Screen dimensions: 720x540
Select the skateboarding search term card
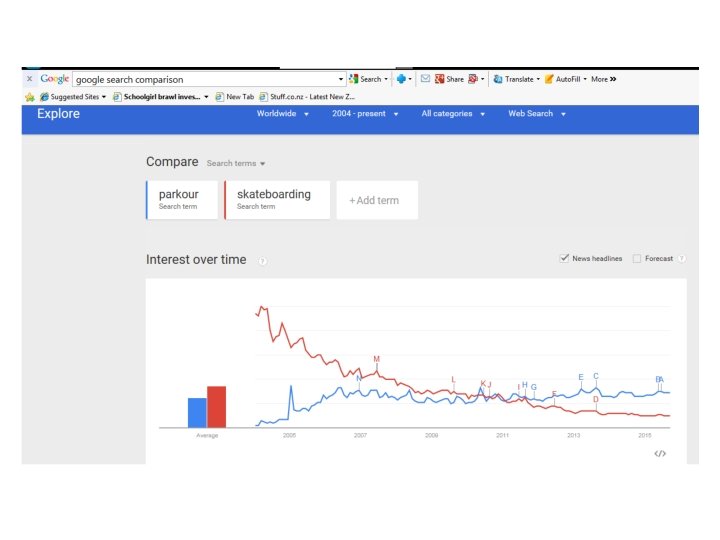[277, 199]
